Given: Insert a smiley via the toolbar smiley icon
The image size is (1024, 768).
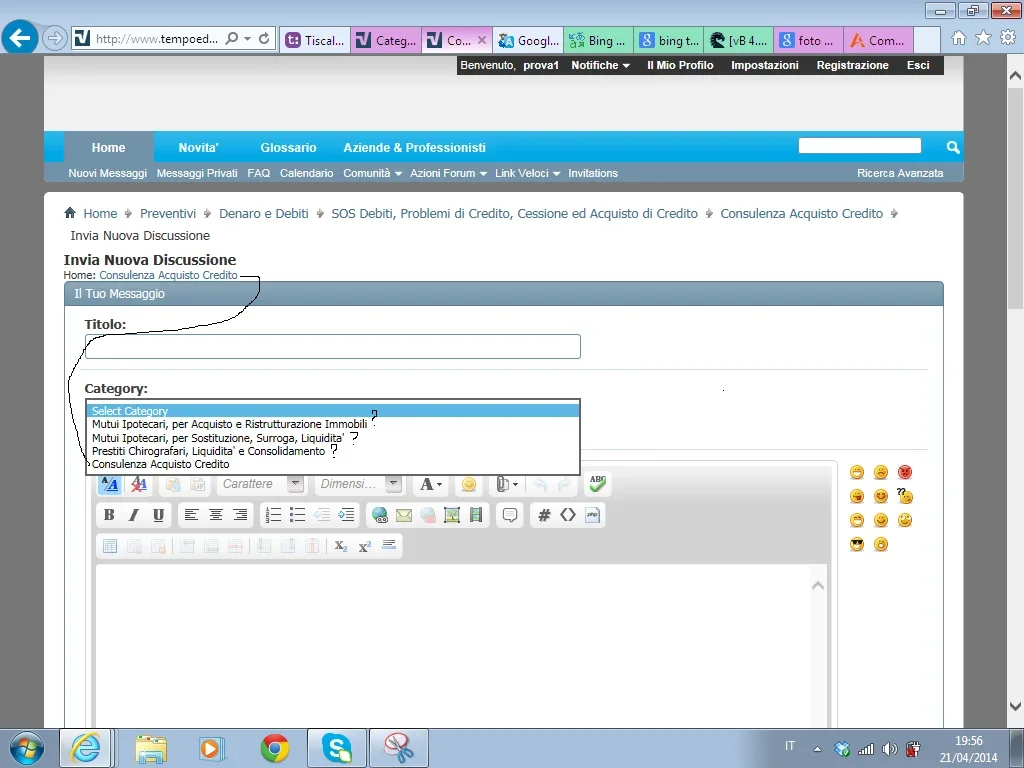Looking at the screenshot, I should tap(468, 484).
